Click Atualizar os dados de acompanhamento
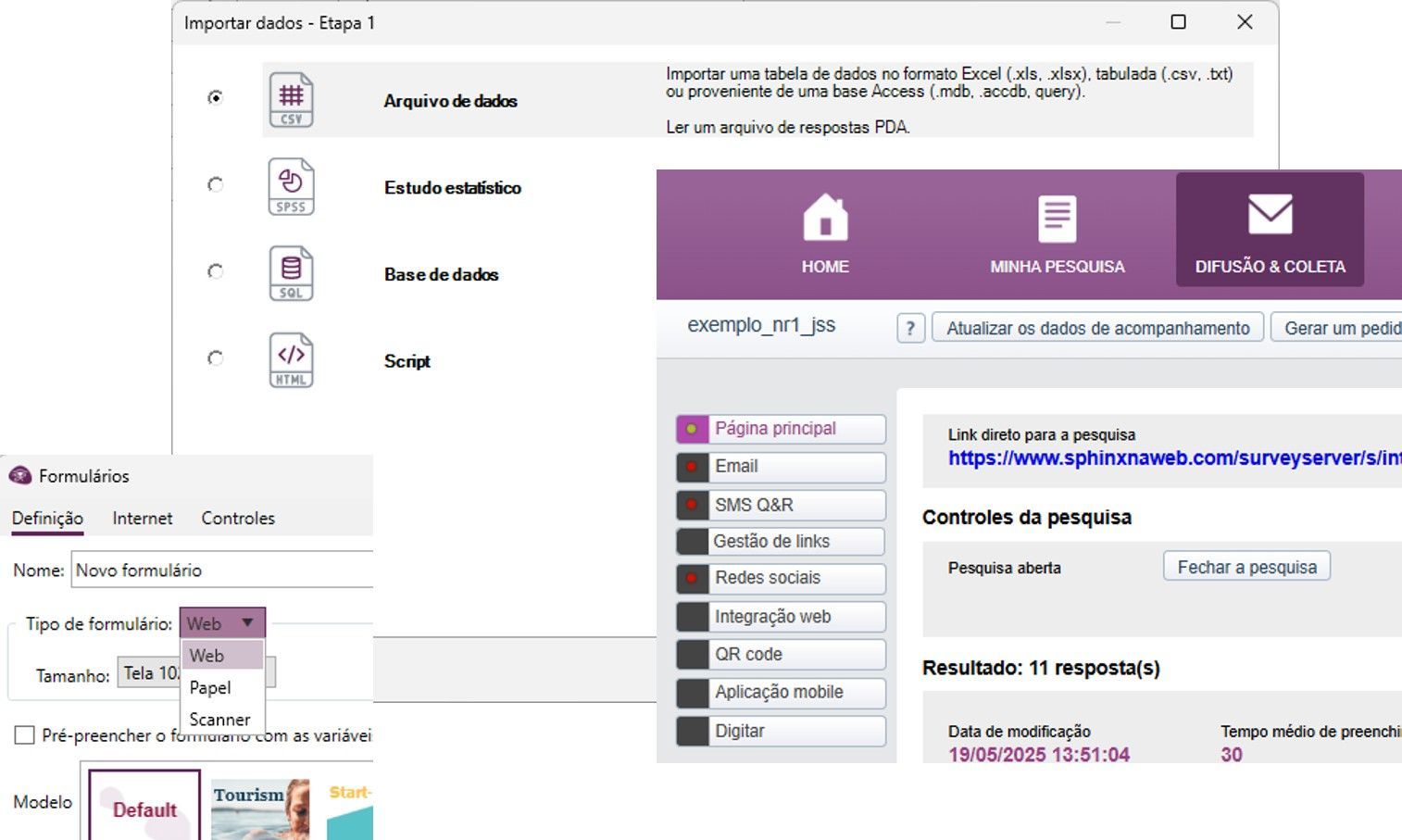The image size is (1402, 840). (1098, 328)
